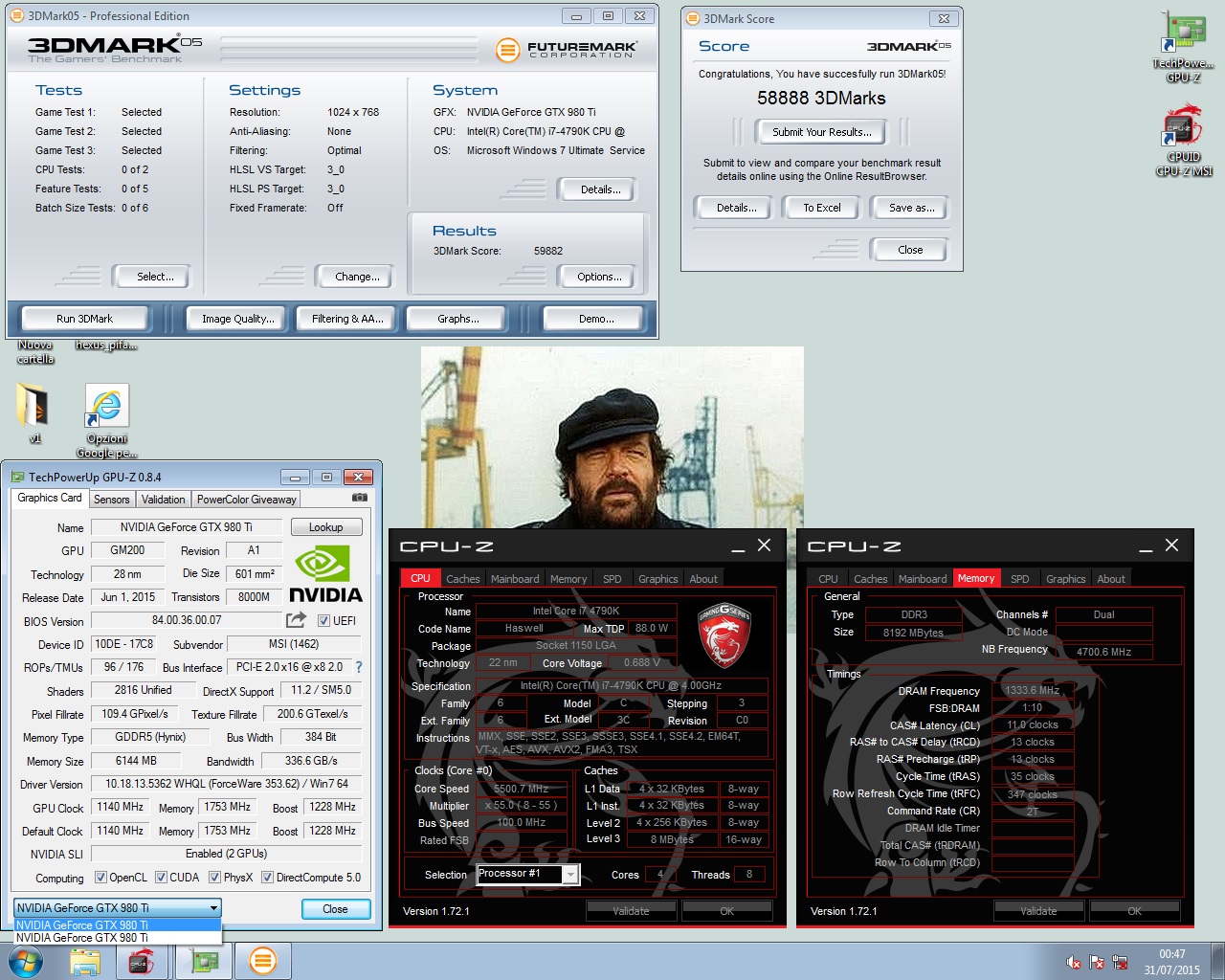Viewport: 1225px width, 980px height.
Task: Click the 3DMark05 title bar app icon
Action: tap(16, 15)
